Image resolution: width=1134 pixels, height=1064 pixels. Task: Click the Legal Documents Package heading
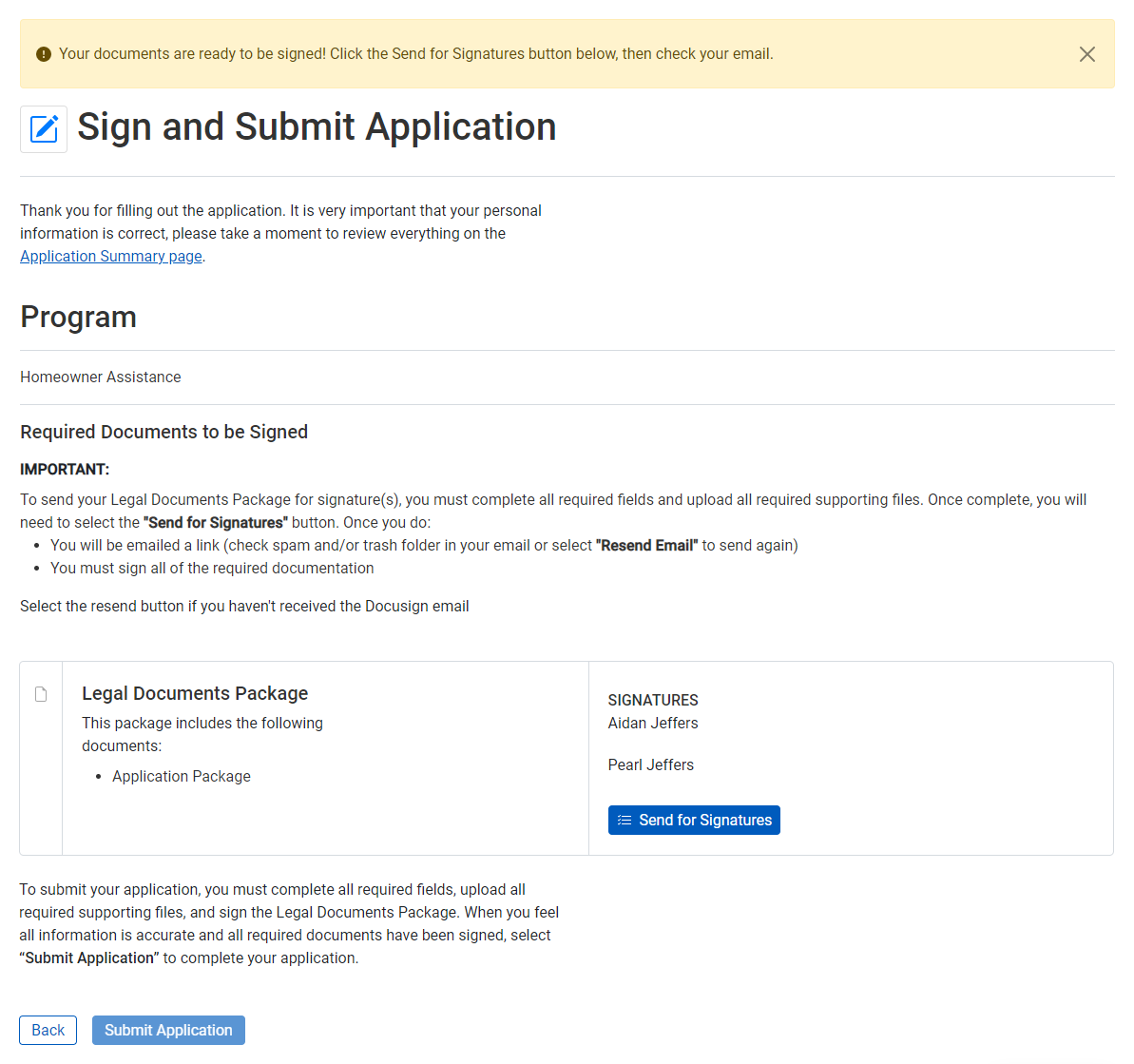pos(195,693)
